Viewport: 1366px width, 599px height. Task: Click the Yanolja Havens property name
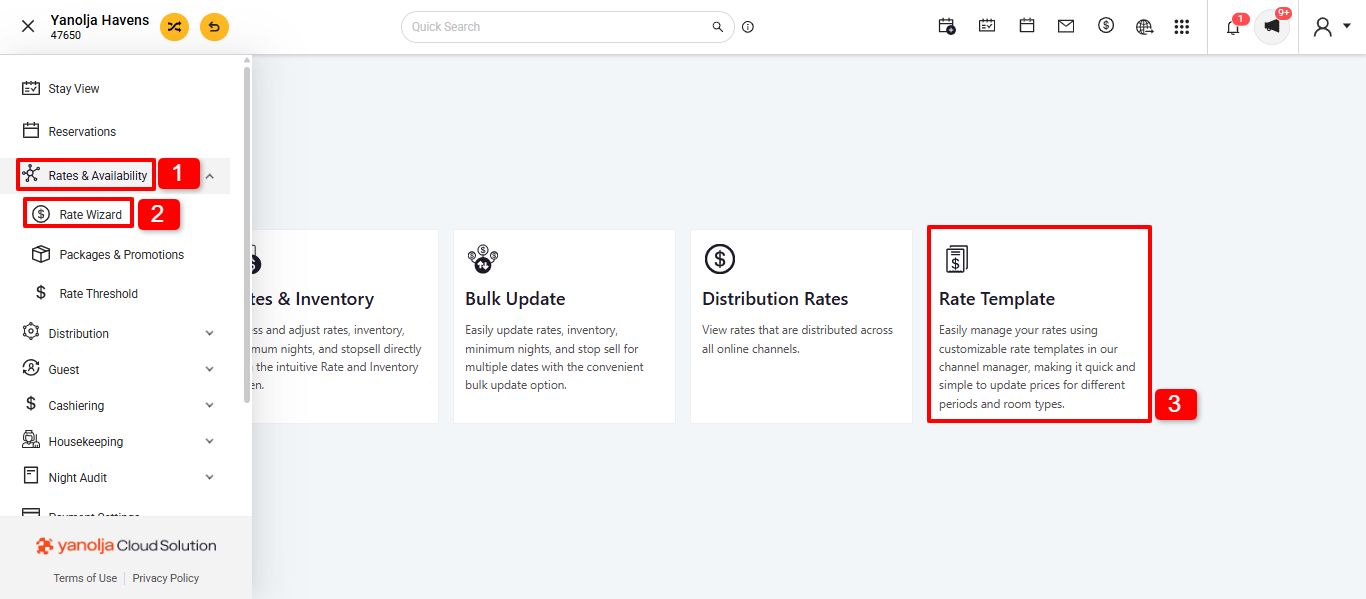(100, 20)
